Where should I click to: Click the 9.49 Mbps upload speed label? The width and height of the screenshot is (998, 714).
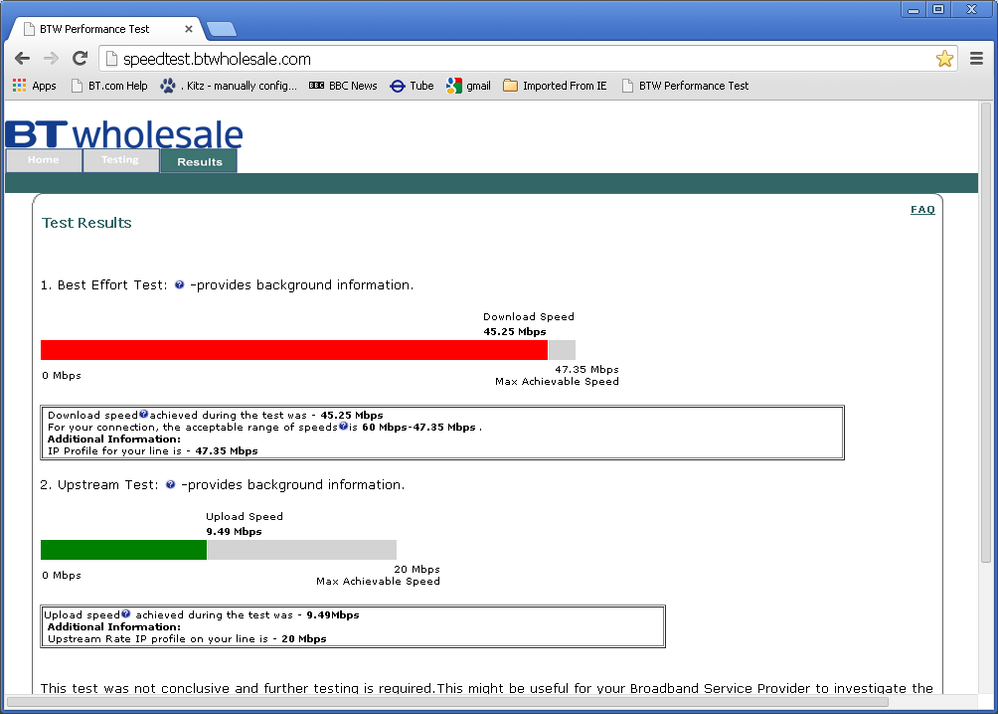point(234,531)
